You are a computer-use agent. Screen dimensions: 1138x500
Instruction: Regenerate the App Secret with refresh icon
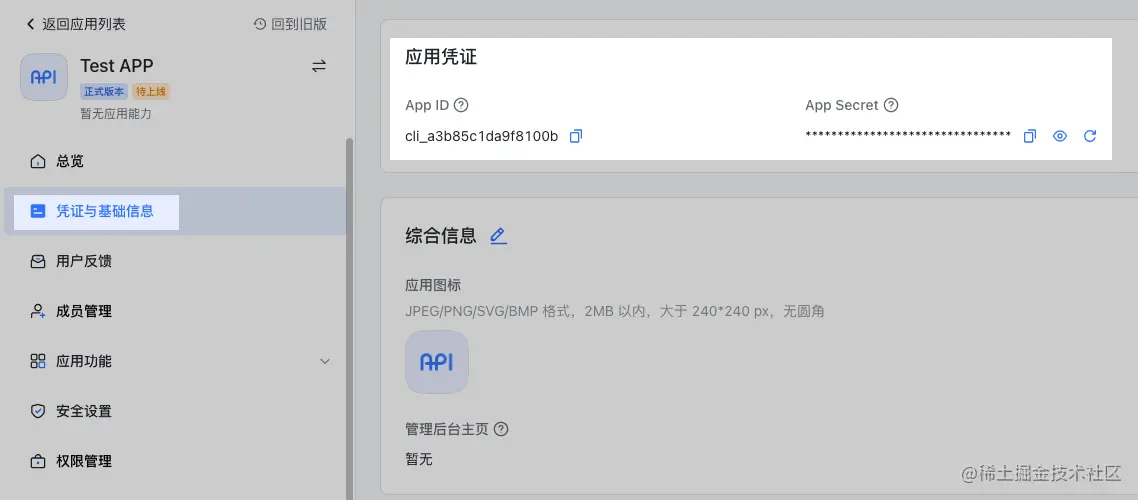click(1089, 136)
